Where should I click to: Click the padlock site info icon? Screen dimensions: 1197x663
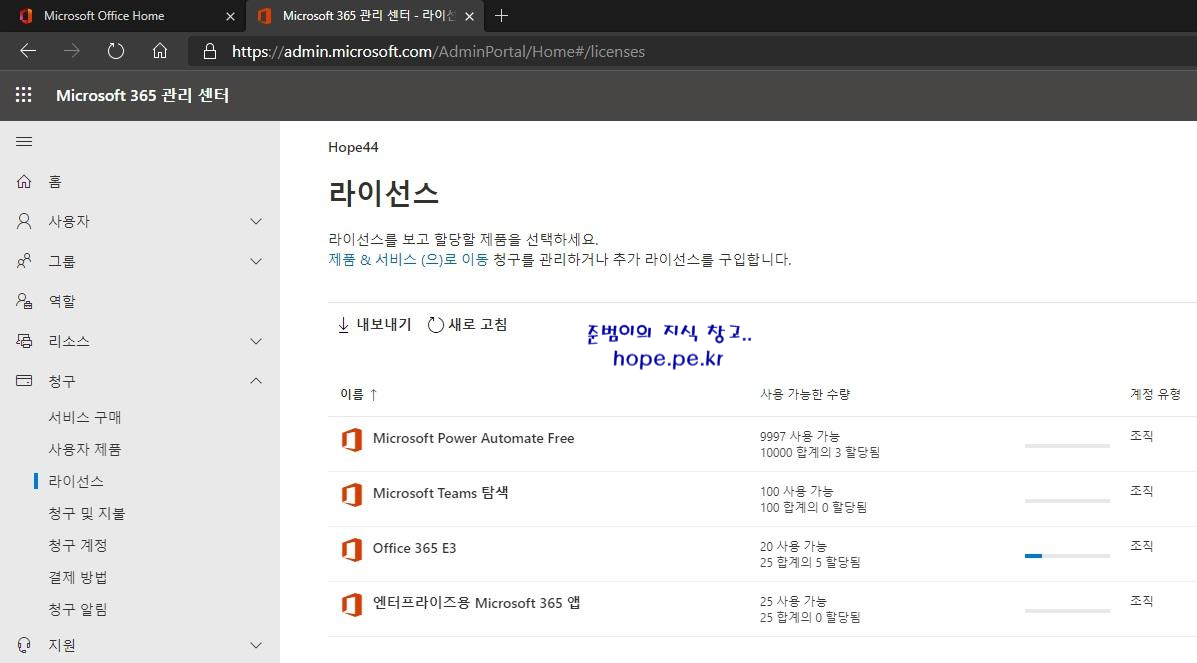coord(209,51)
